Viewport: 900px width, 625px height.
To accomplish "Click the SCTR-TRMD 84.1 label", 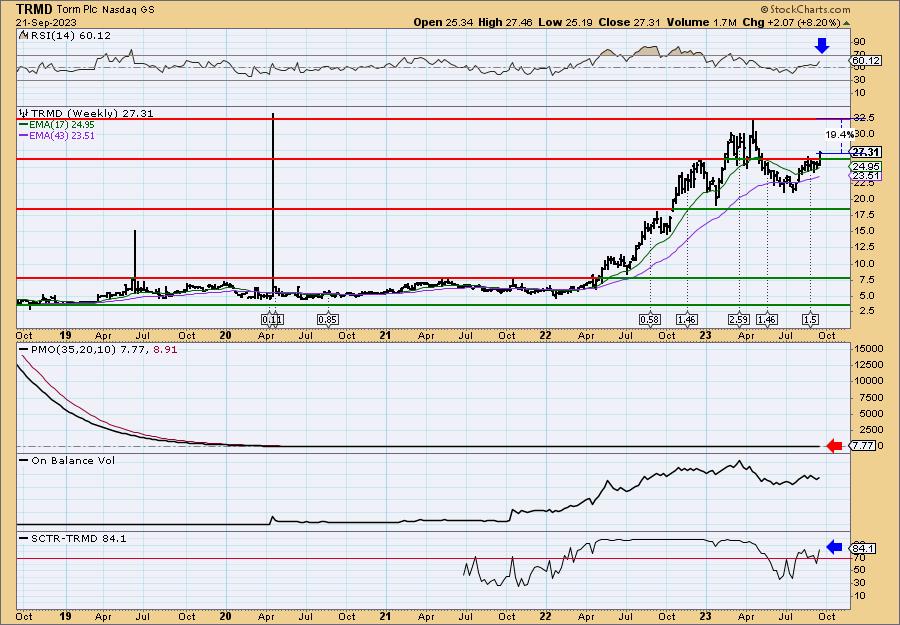I will tap(78, 538).
